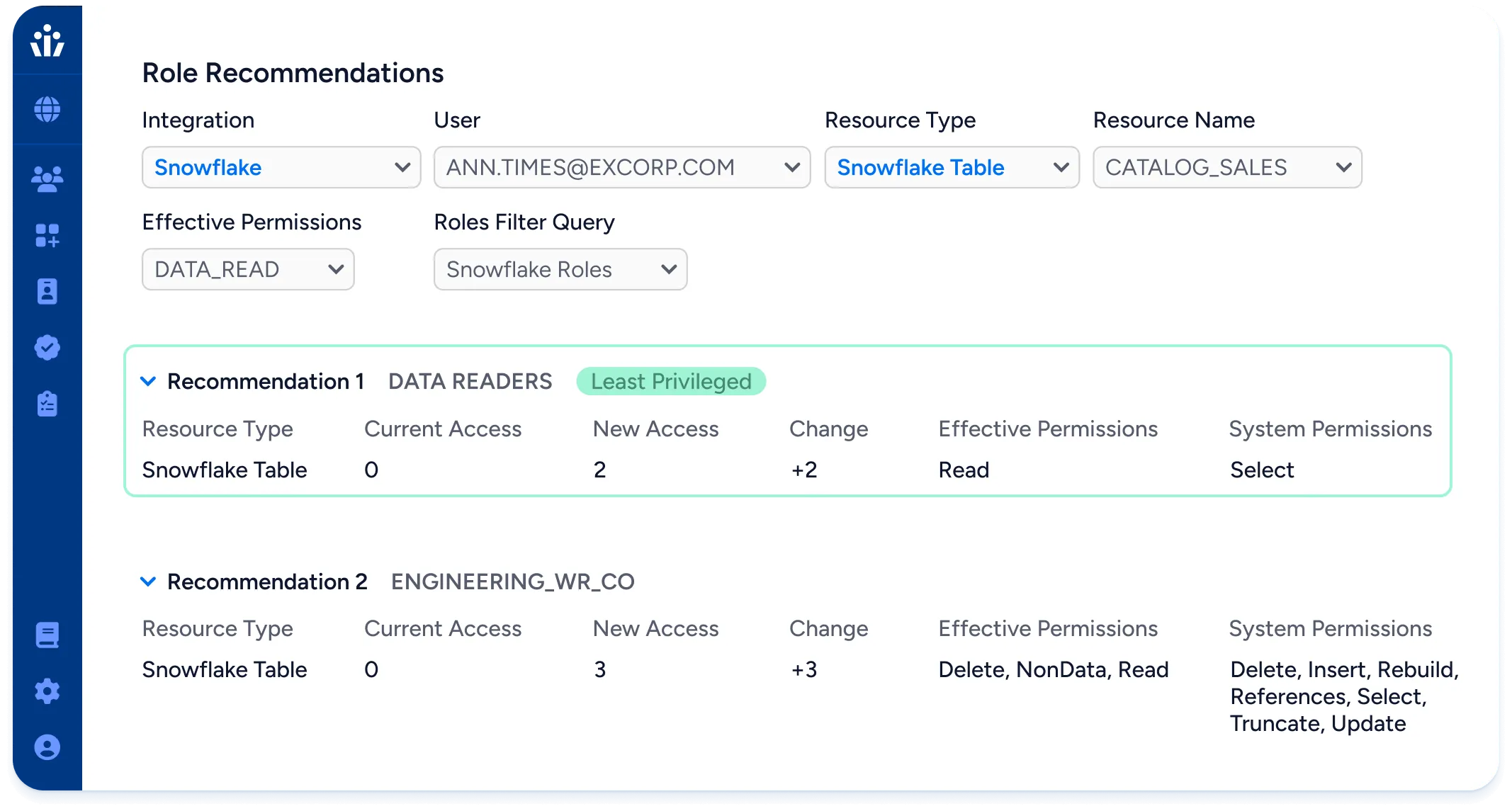Click the grid-plus integrations sidebar icon

click(x=47, y=235)
